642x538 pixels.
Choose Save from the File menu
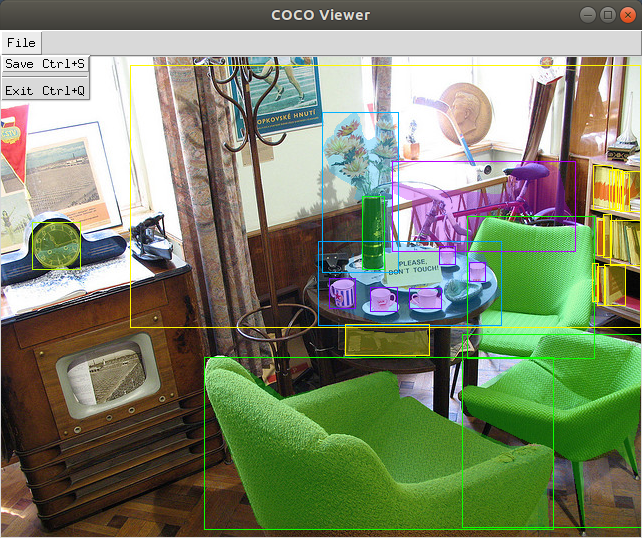coord(45,64)
